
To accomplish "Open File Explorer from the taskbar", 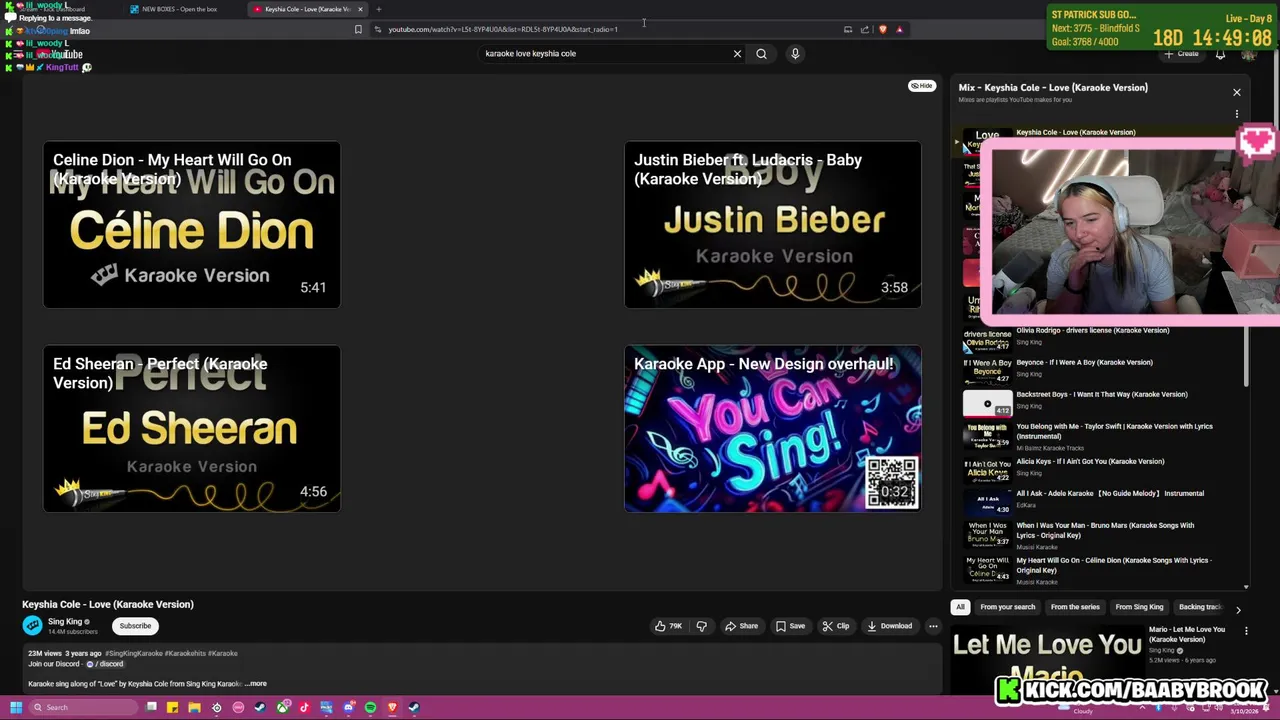I will (x=194, y=708).
